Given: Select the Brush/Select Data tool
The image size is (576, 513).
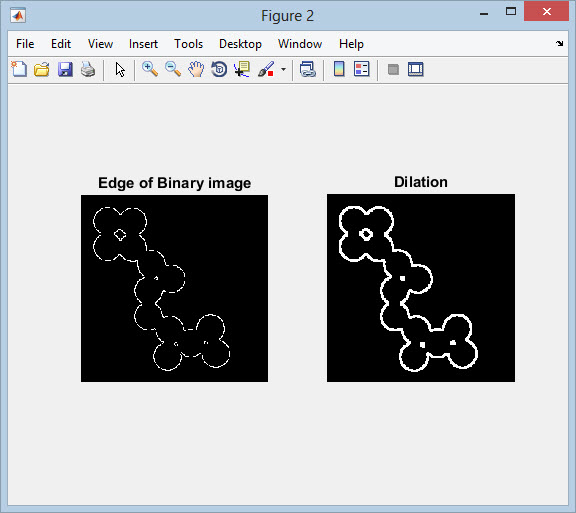Looking at the screenshot, I should (x=266, y=69).
